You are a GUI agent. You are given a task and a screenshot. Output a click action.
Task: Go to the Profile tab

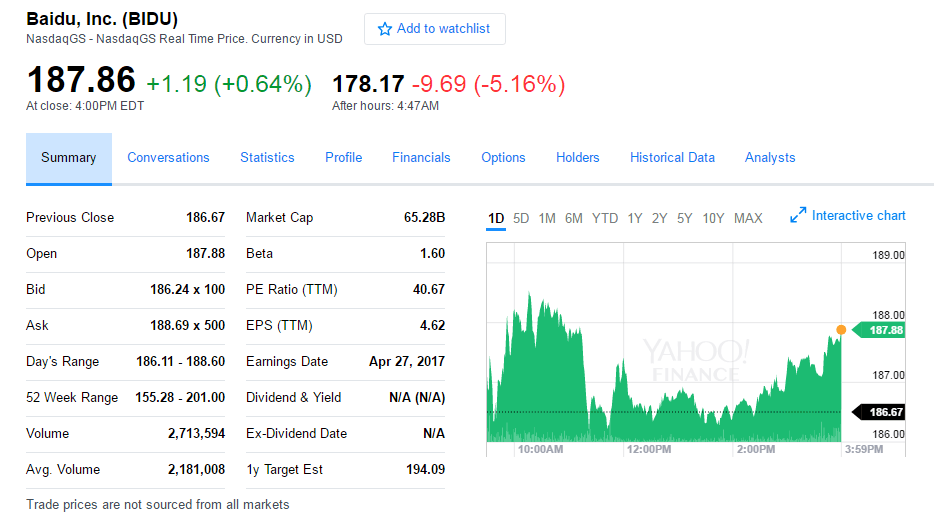click(x=343, y=157)
